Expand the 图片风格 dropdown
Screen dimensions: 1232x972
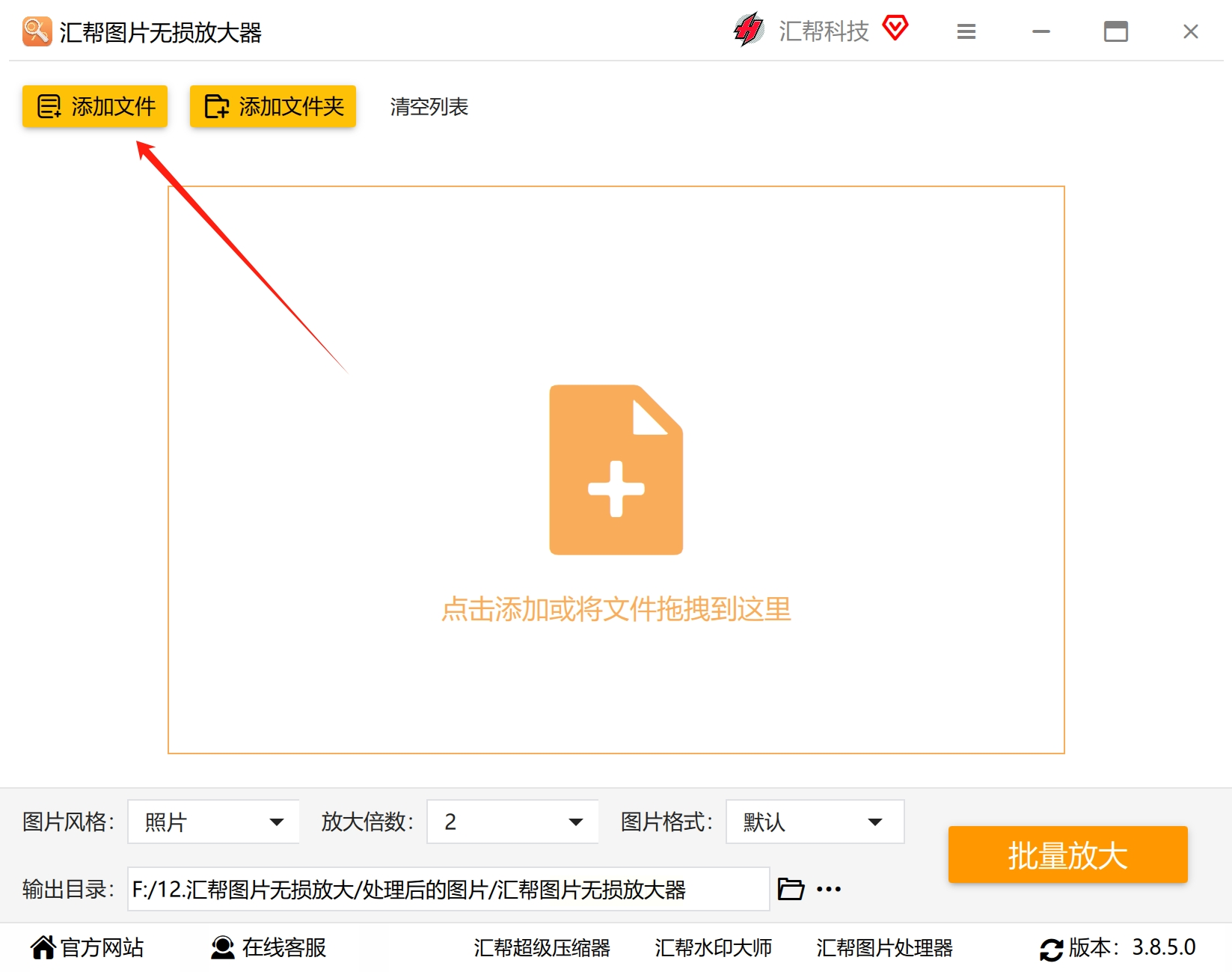213,822
